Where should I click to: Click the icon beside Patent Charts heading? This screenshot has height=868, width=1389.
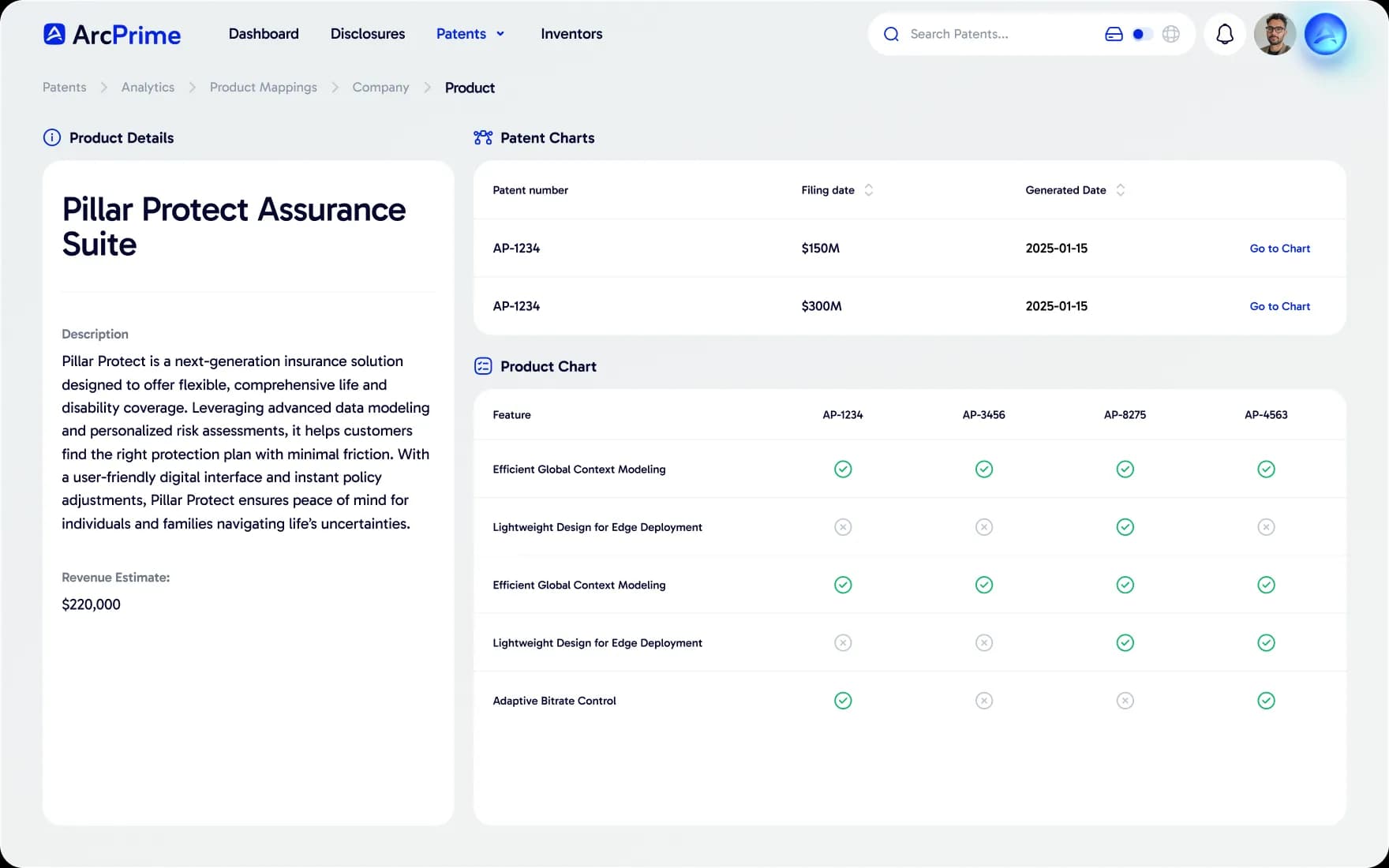click(483, 137)
